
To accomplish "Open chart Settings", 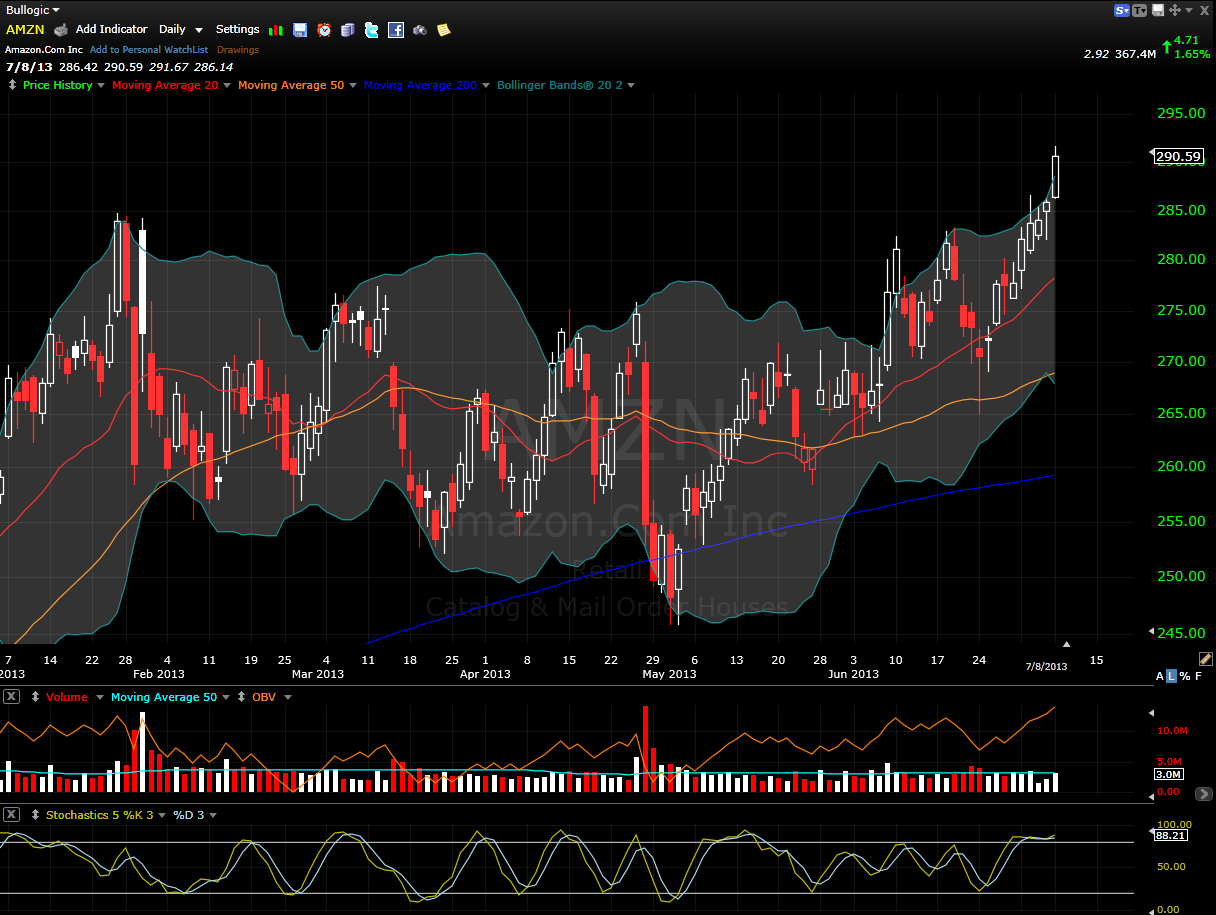I will pos(237,30).
